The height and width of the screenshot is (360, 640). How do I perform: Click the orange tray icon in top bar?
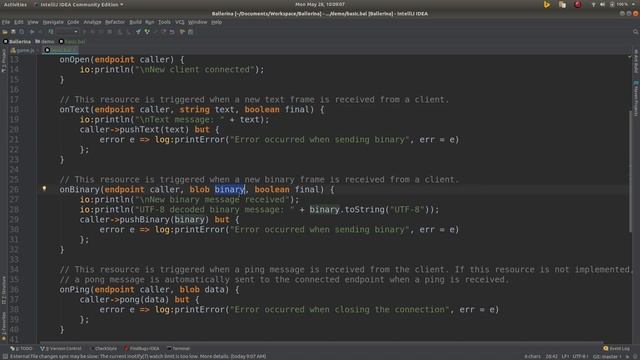(x=547, y=4)
